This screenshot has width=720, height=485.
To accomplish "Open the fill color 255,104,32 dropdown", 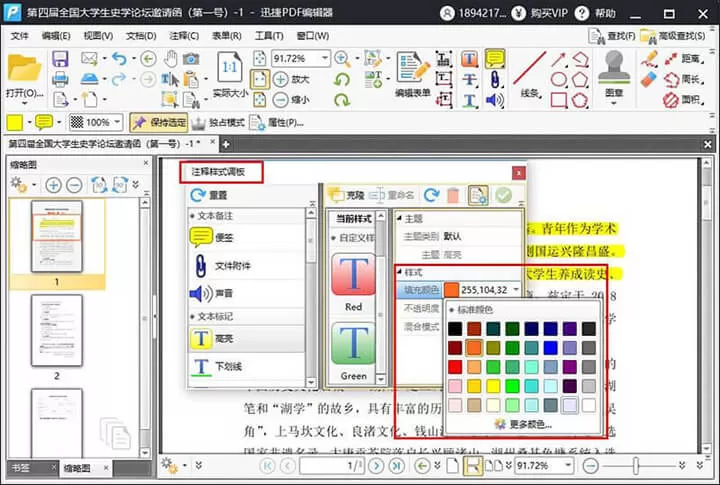I will click(x=516, y=289).
